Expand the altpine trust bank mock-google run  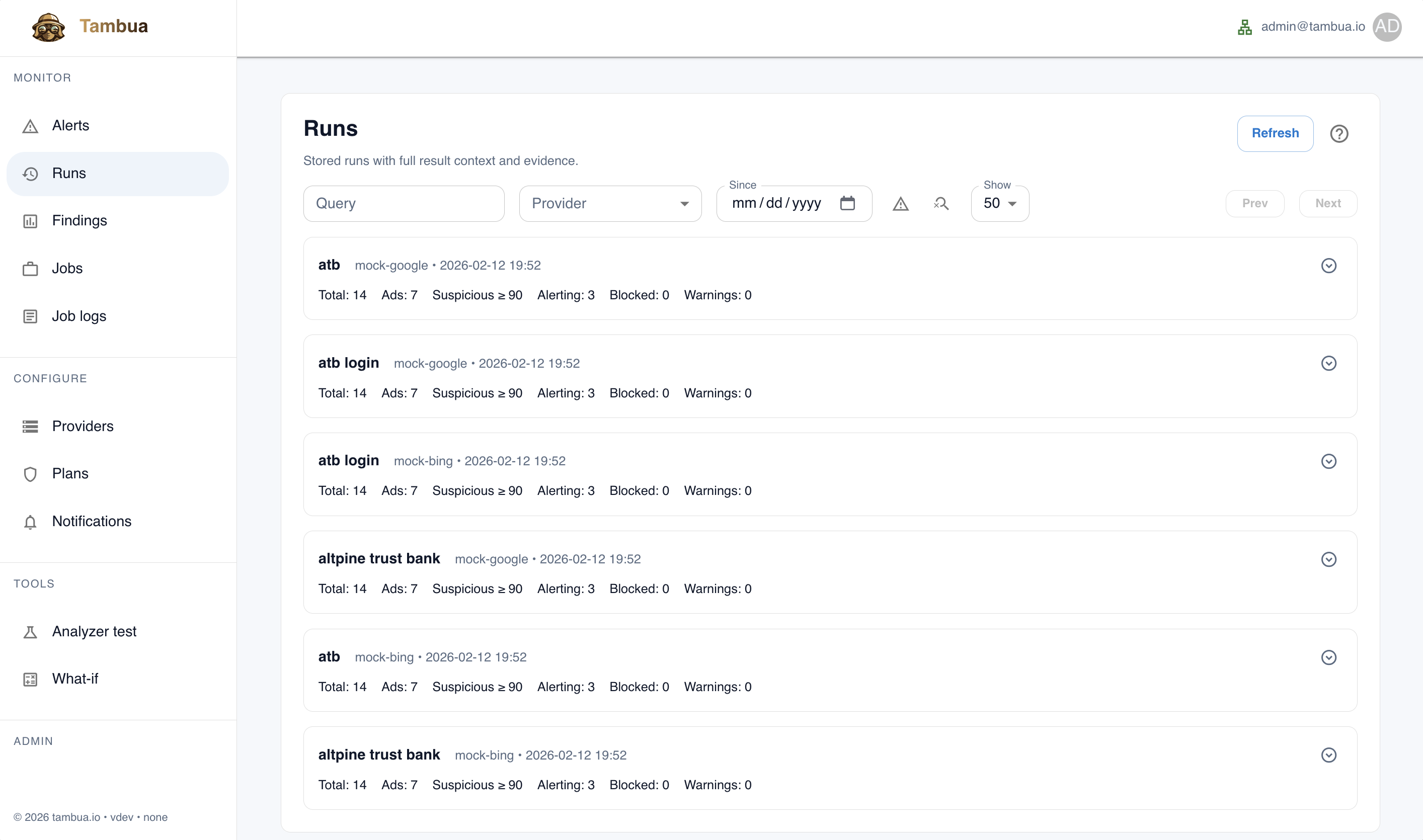pyautogui.click(x=1328, y=559)
